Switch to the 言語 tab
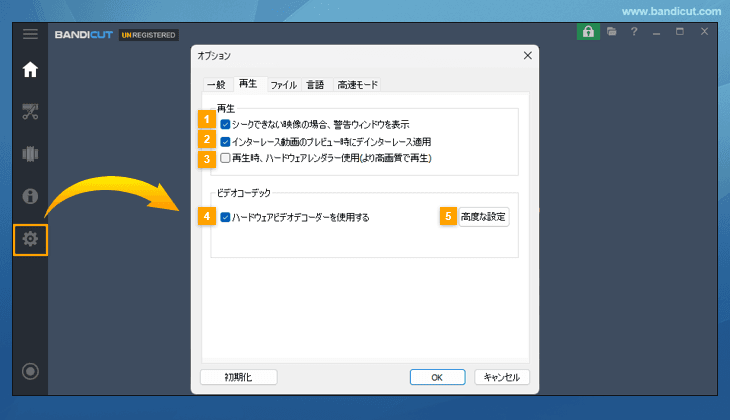Screen dimensions: 730x420 [315, 85]
